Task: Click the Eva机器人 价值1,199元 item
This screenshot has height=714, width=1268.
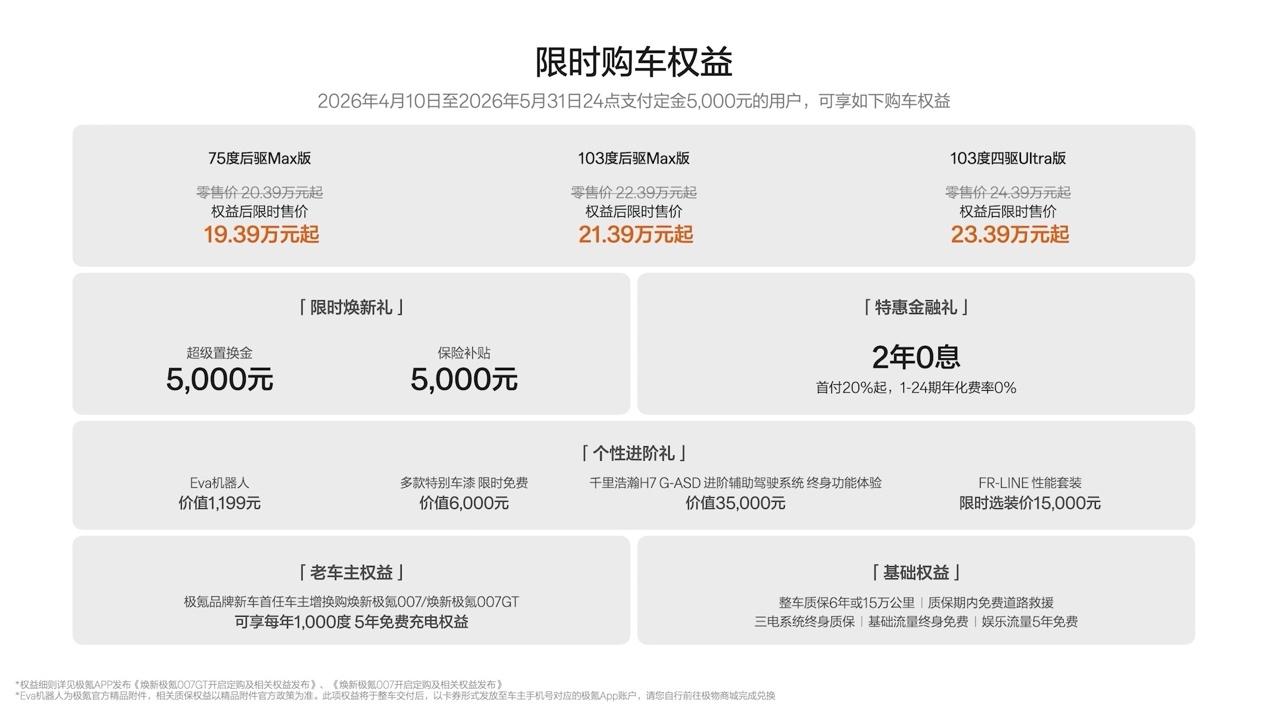Action: (219, 493)
